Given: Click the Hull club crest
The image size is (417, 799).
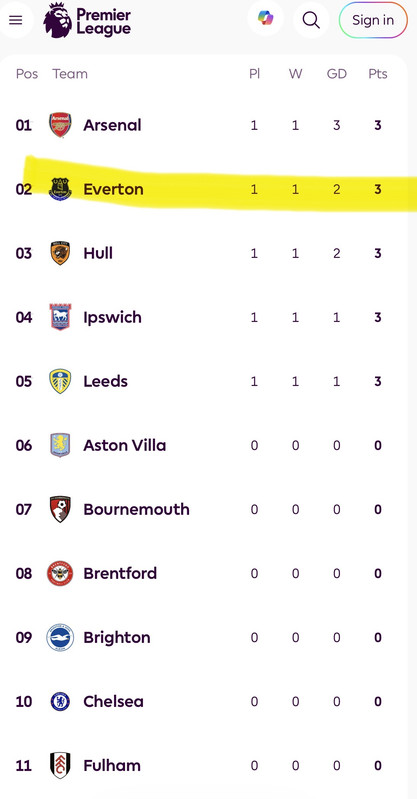Looking at the screenshot, I should pyautogui.click(x=60, y=253).
